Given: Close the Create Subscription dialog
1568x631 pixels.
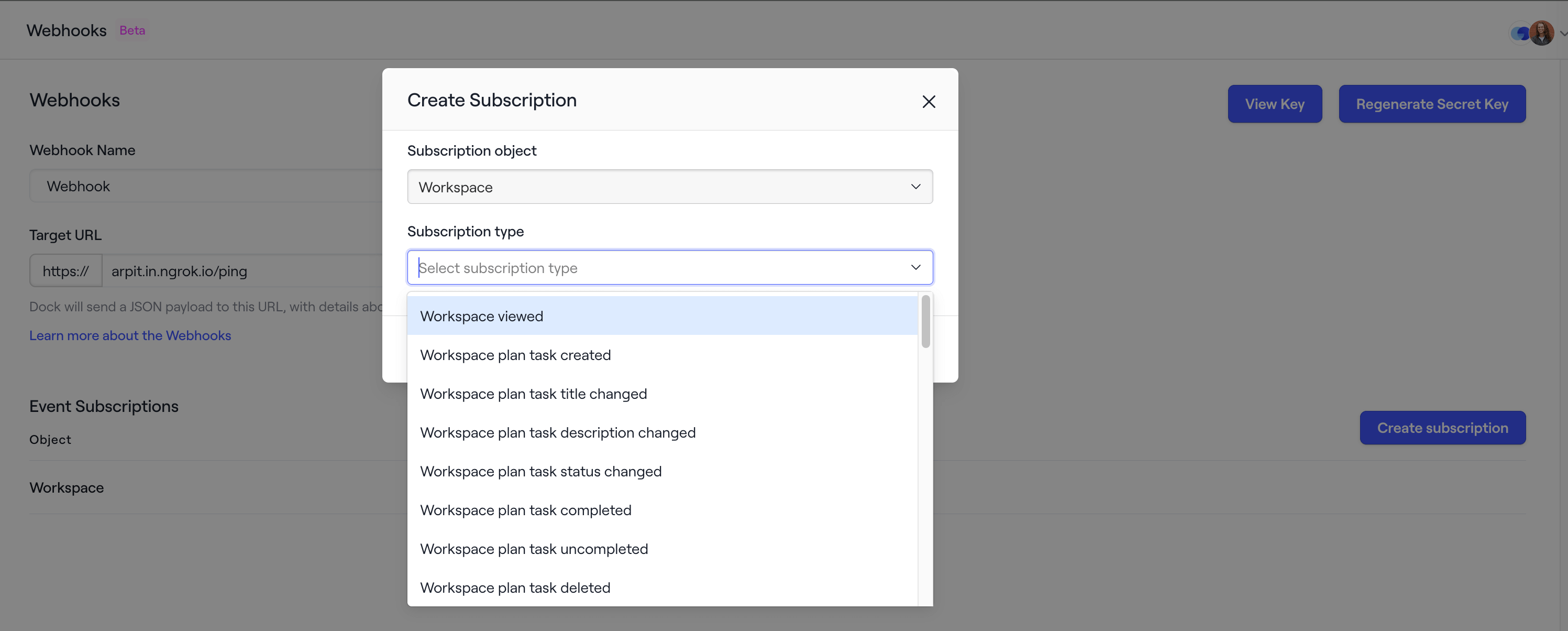Looking at the screenshot, I should (929, 101).
